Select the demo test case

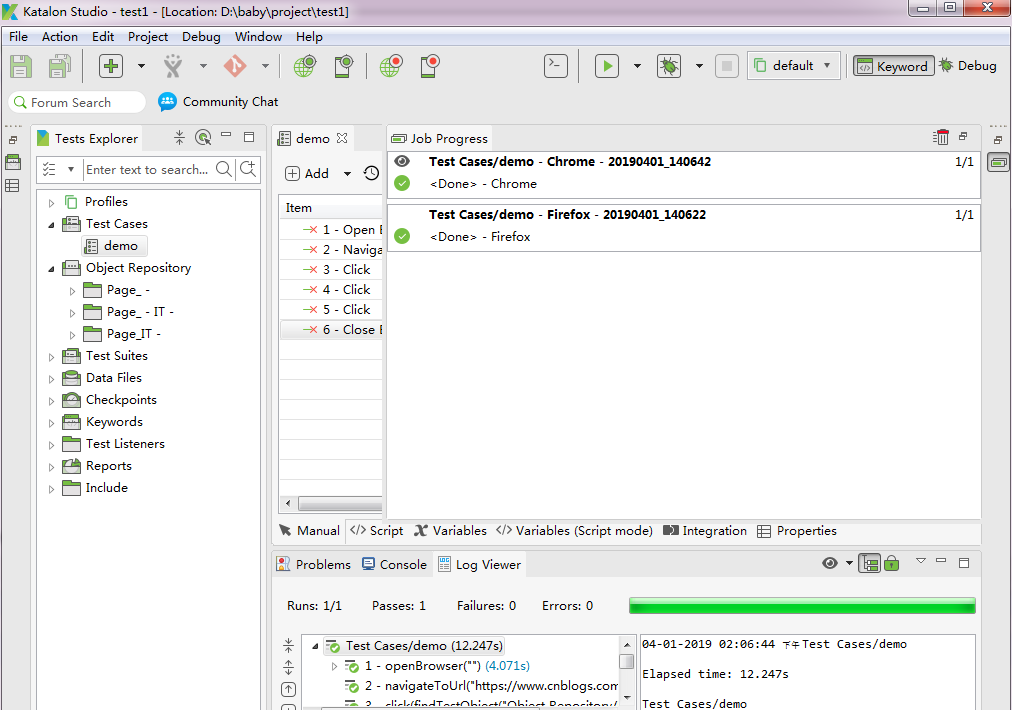pyautogui.click(x=114, y=246)
